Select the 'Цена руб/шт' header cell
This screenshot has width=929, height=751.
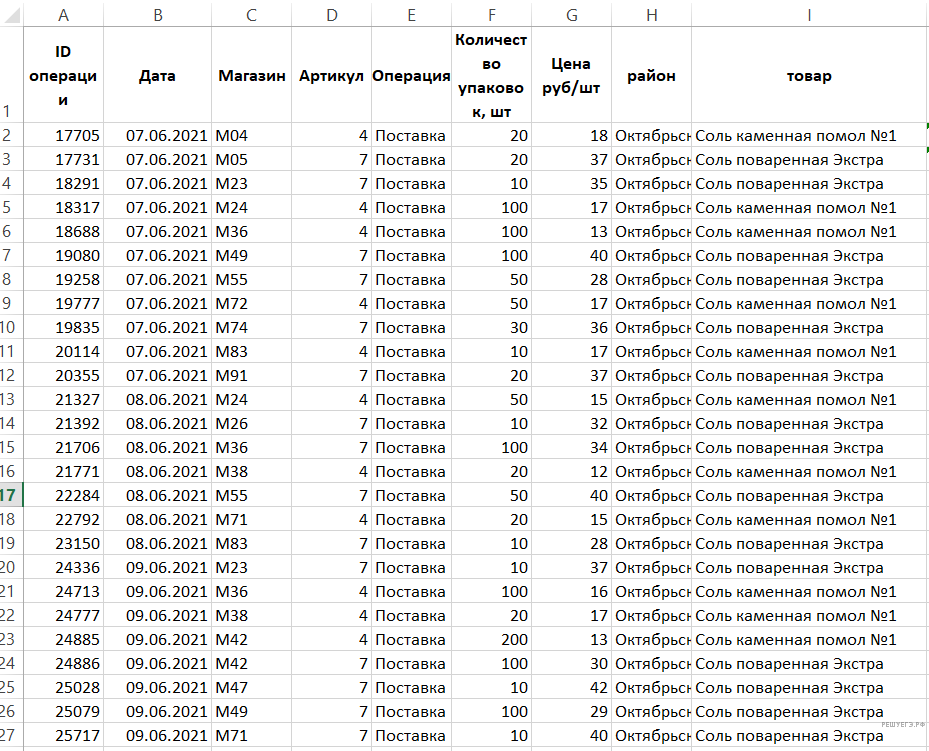point(571,76)
